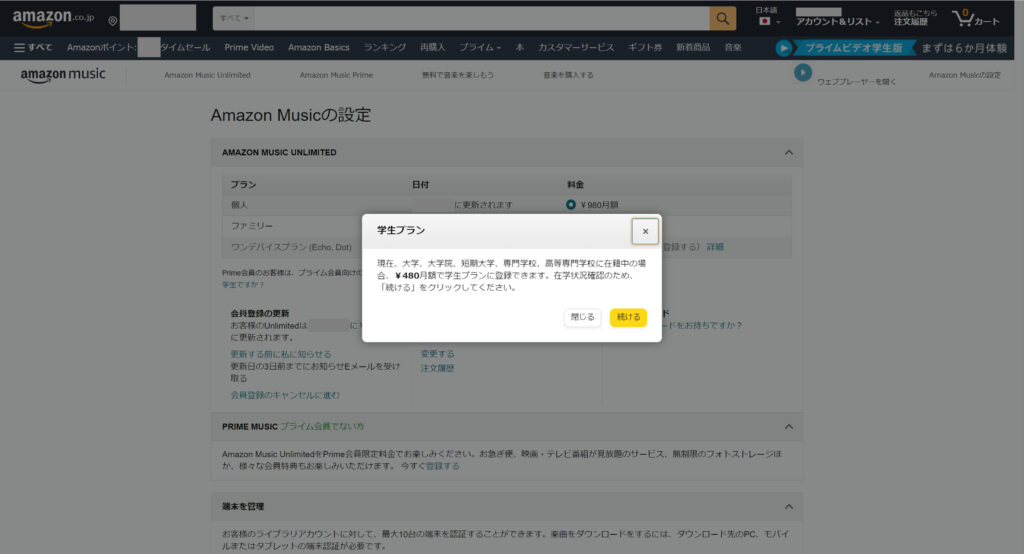Click the 閉じる button in dialog
This screenshot has width=1024, height=554.
[x=582, y=317]
